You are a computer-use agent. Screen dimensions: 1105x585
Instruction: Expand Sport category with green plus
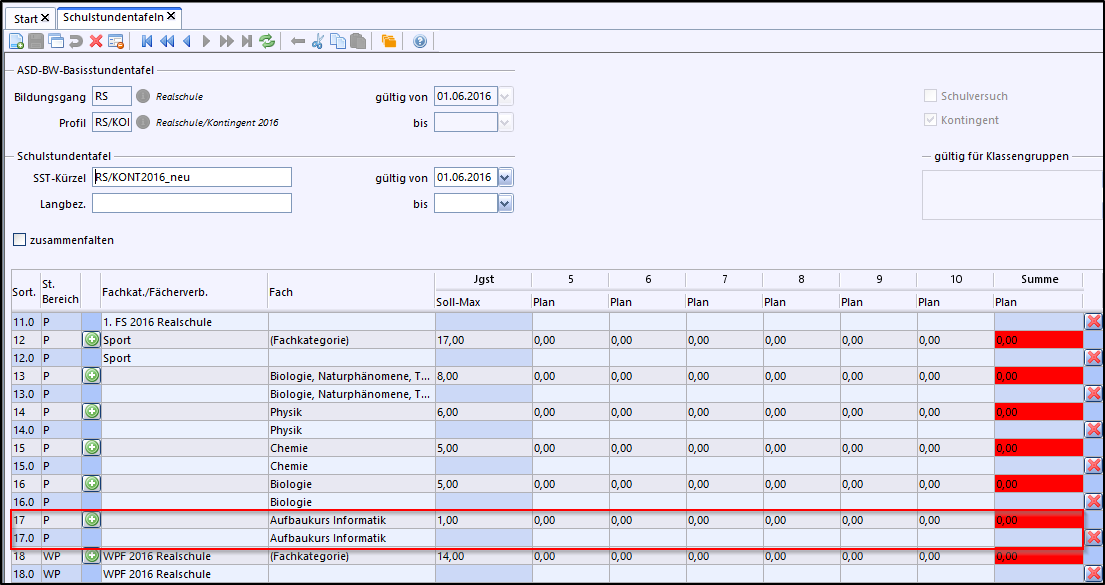[x=92, y=340]
